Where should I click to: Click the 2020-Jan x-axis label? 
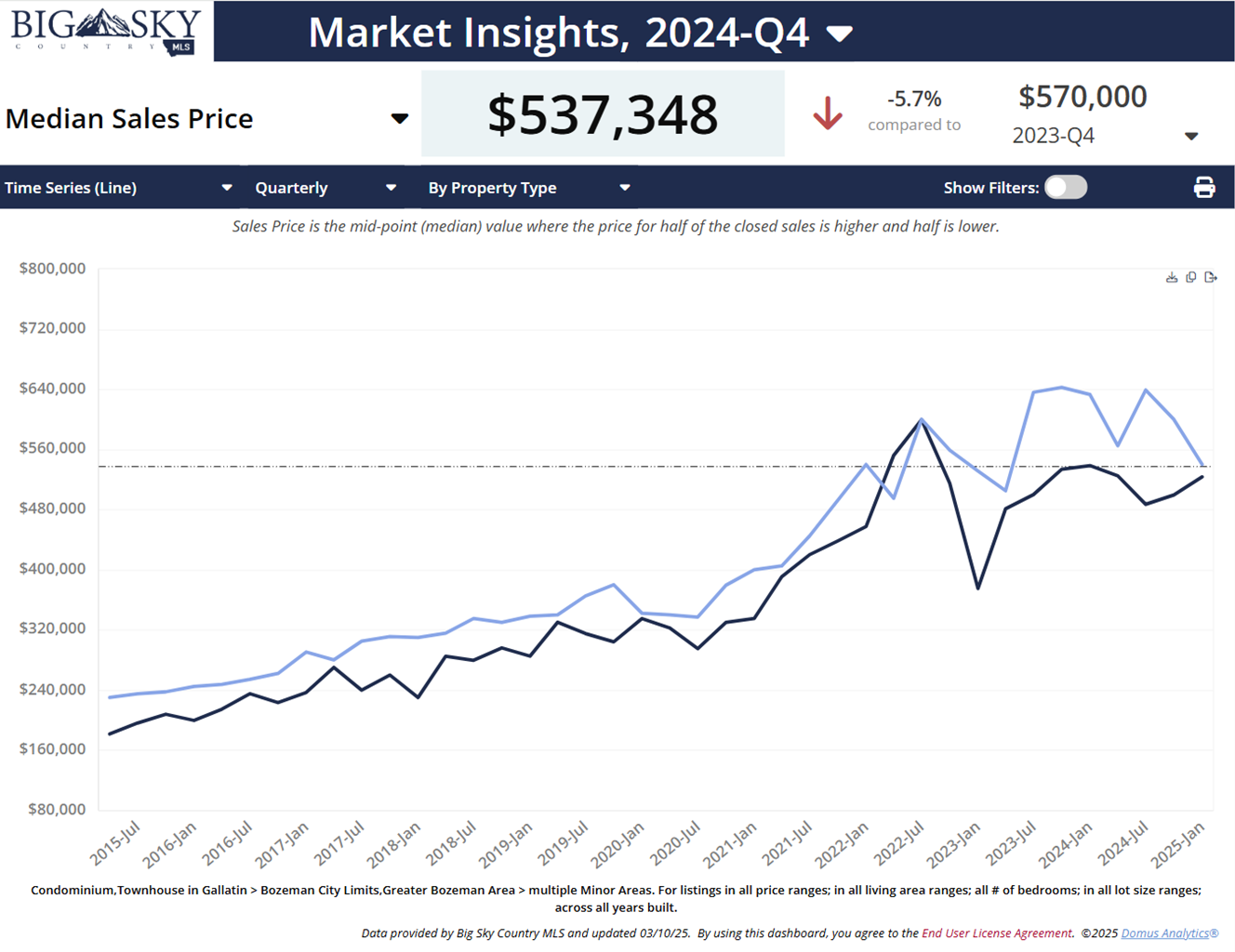click(x=618, y=845)
